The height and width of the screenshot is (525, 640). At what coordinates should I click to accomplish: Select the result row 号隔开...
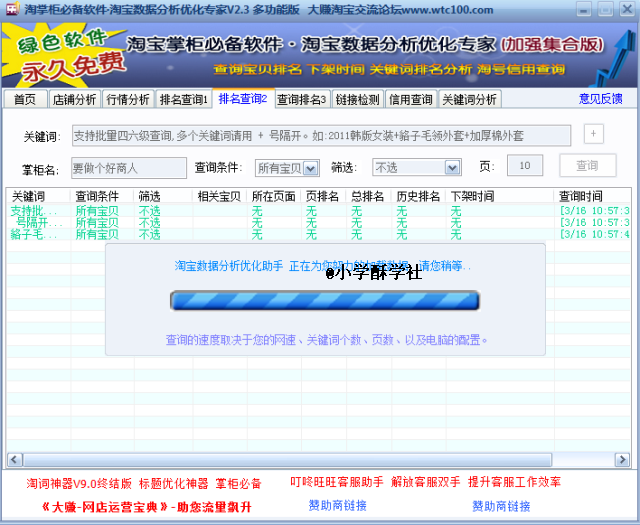tap(318, 223)
